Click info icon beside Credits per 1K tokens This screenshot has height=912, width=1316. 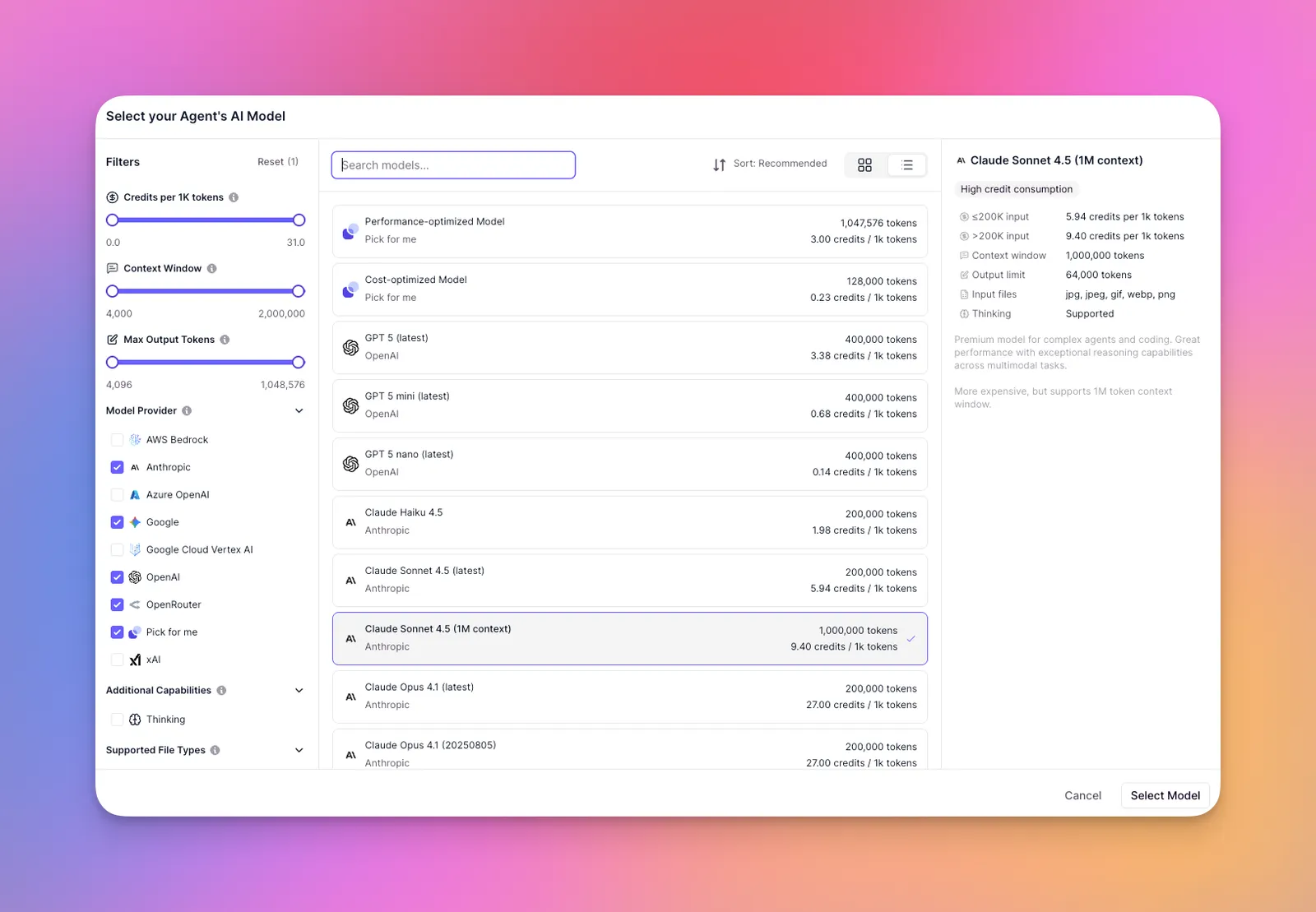tap(234, 197)
